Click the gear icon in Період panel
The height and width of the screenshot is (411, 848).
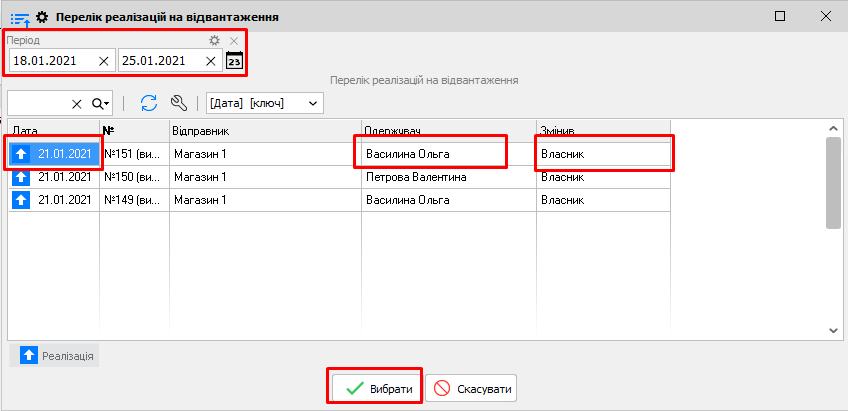(214, 41)
